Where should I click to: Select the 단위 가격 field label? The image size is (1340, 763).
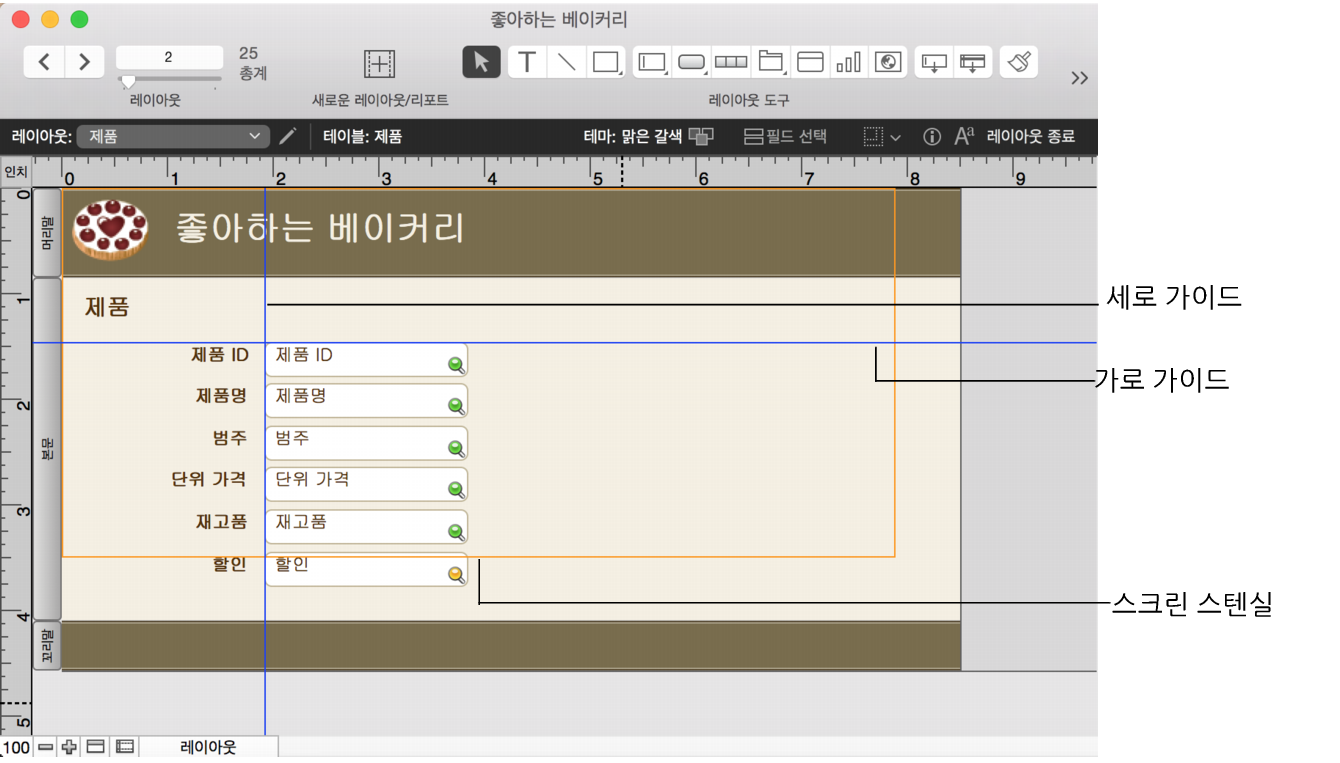[x=209, y=479]
